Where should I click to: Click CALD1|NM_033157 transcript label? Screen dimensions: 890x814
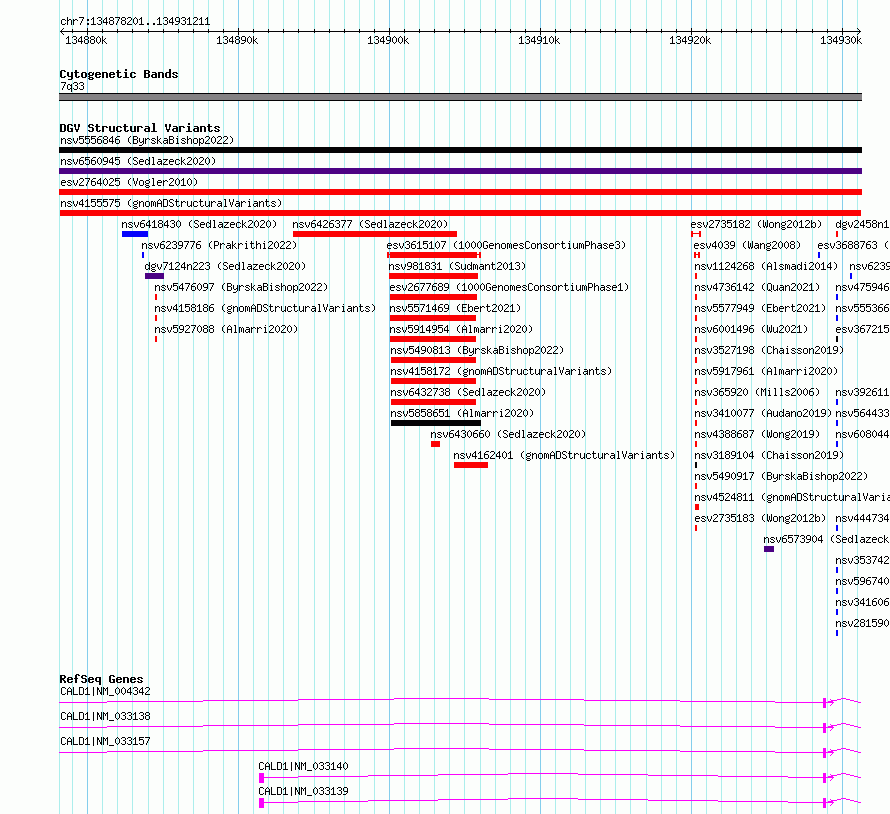[x=105, y=741]
